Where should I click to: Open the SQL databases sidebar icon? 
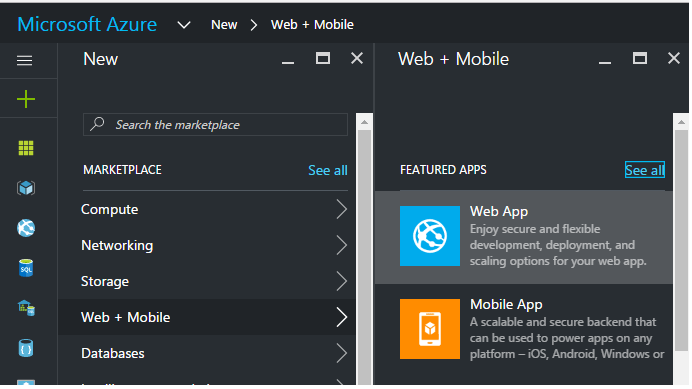tap(26, 268)
